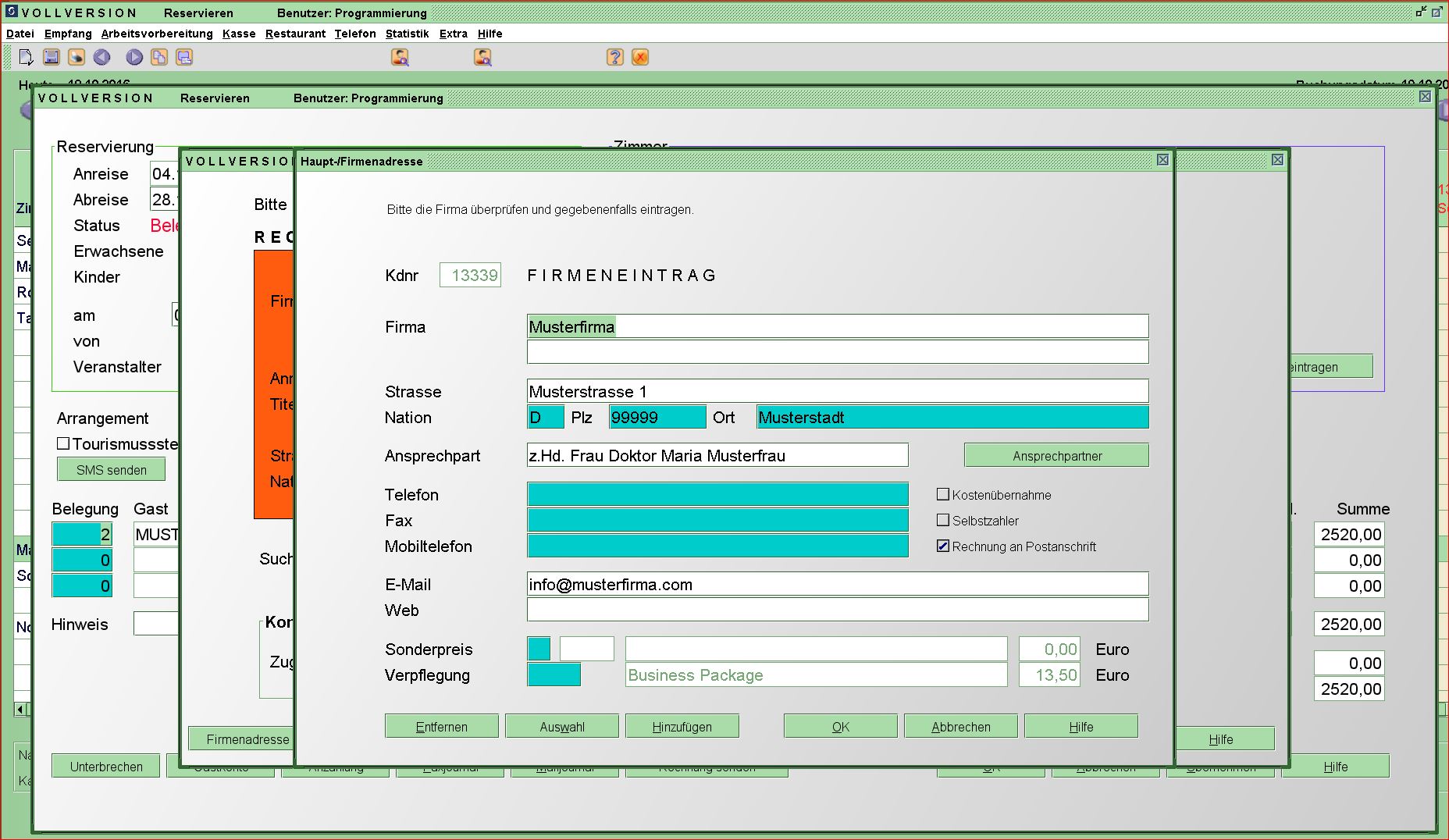
Task: Open the Statistik menu
Action: coord(407,34)
